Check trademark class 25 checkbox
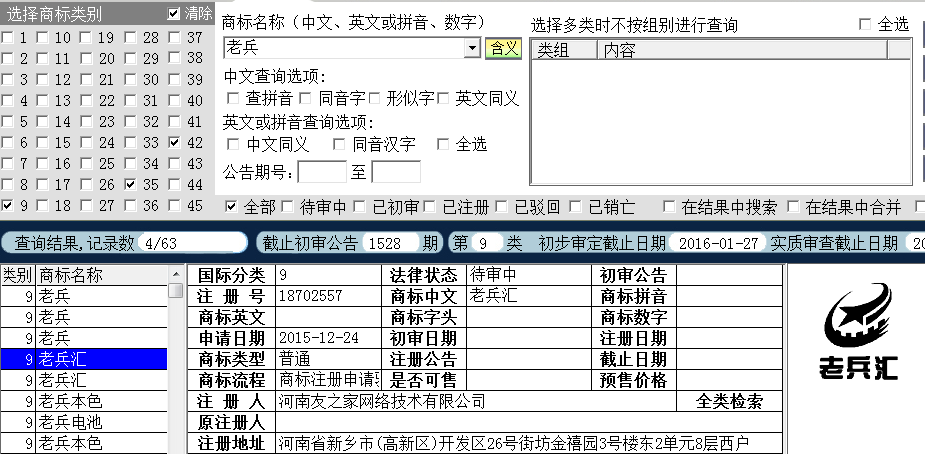The height and width of the screenshot is (454, 925). 87,163
